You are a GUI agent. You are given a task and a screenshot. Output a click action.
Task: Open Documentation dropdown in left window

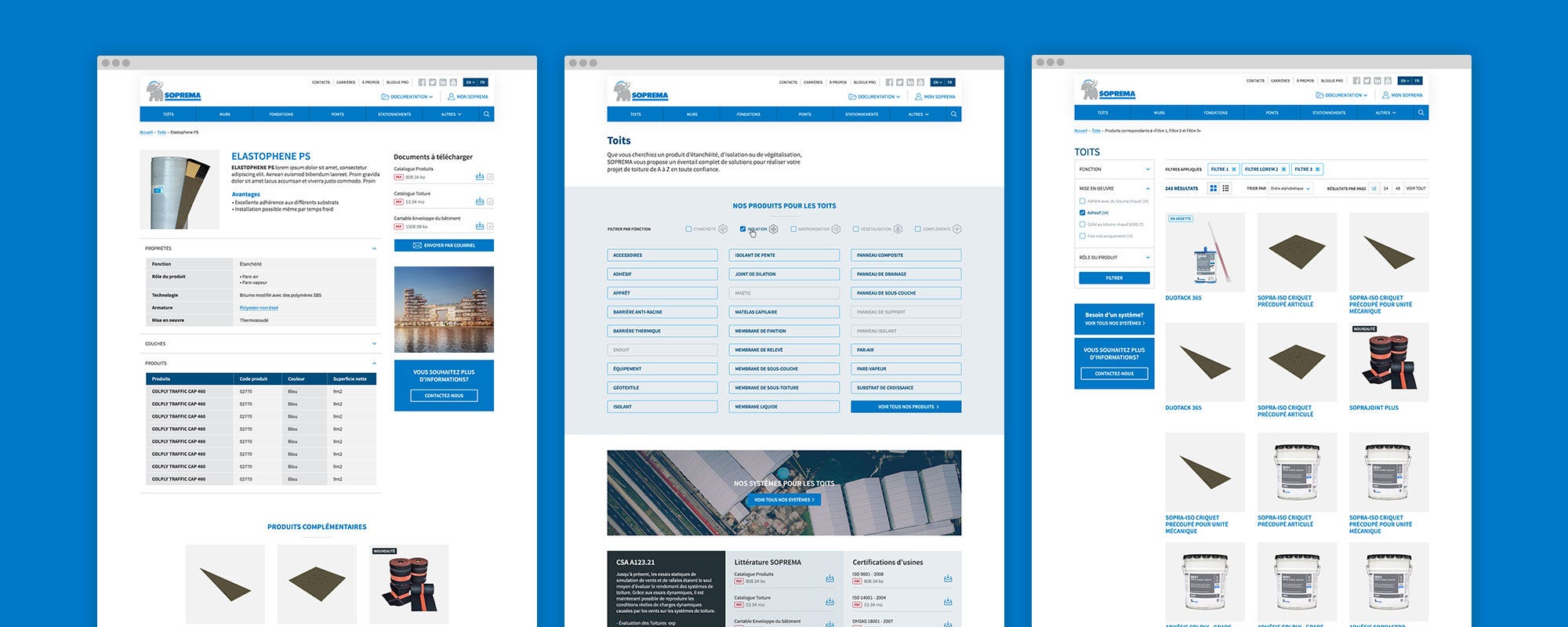point(408,97)
